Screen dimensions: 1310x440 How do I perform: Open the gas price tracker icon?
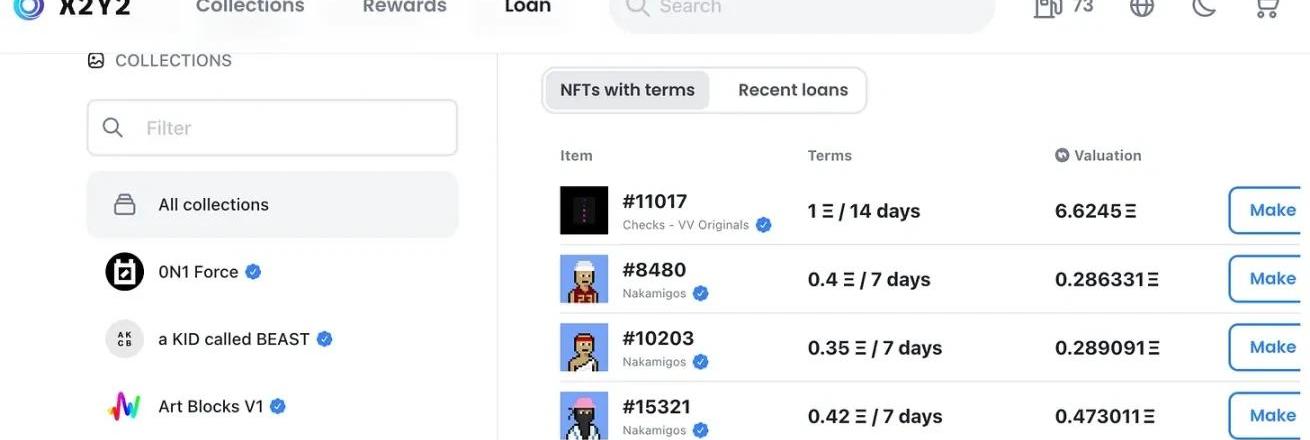pos(1048,8)
